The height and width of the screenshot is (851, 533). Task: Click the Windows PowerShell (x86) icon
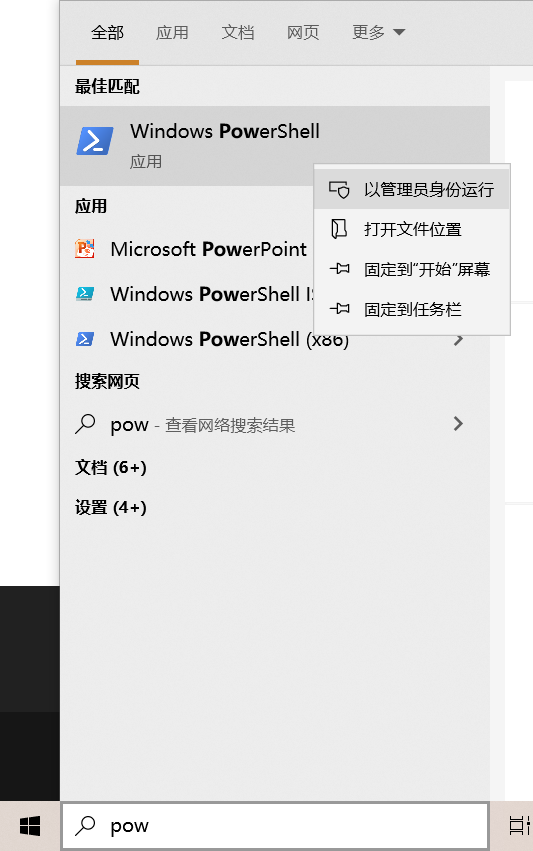coord(85,339)
